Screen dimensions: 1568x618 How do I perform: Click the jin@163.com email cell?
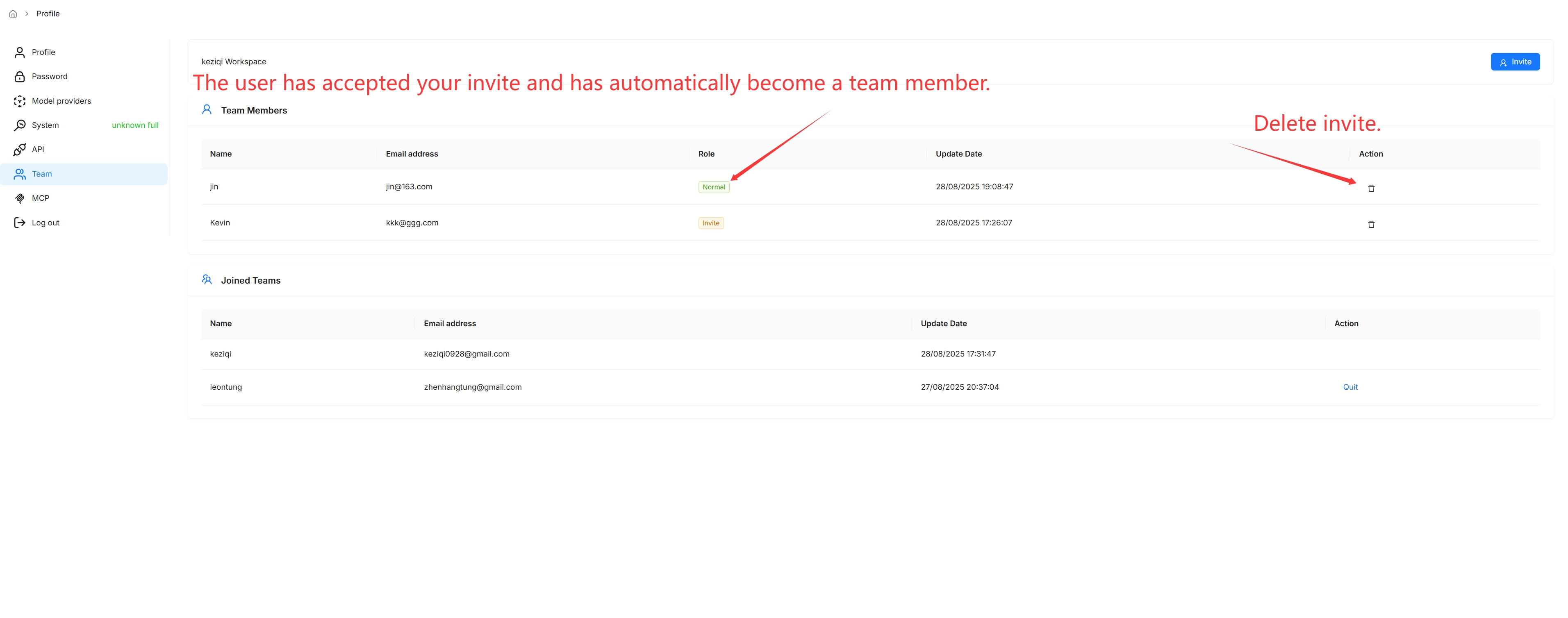[409, 187]
